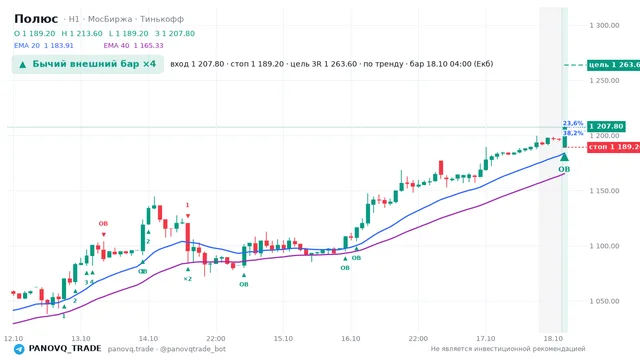The height and width of the screenshot is (360, 640).
Task: Click the PANOVQ_TRADE channel name
Action: point(65,349)
